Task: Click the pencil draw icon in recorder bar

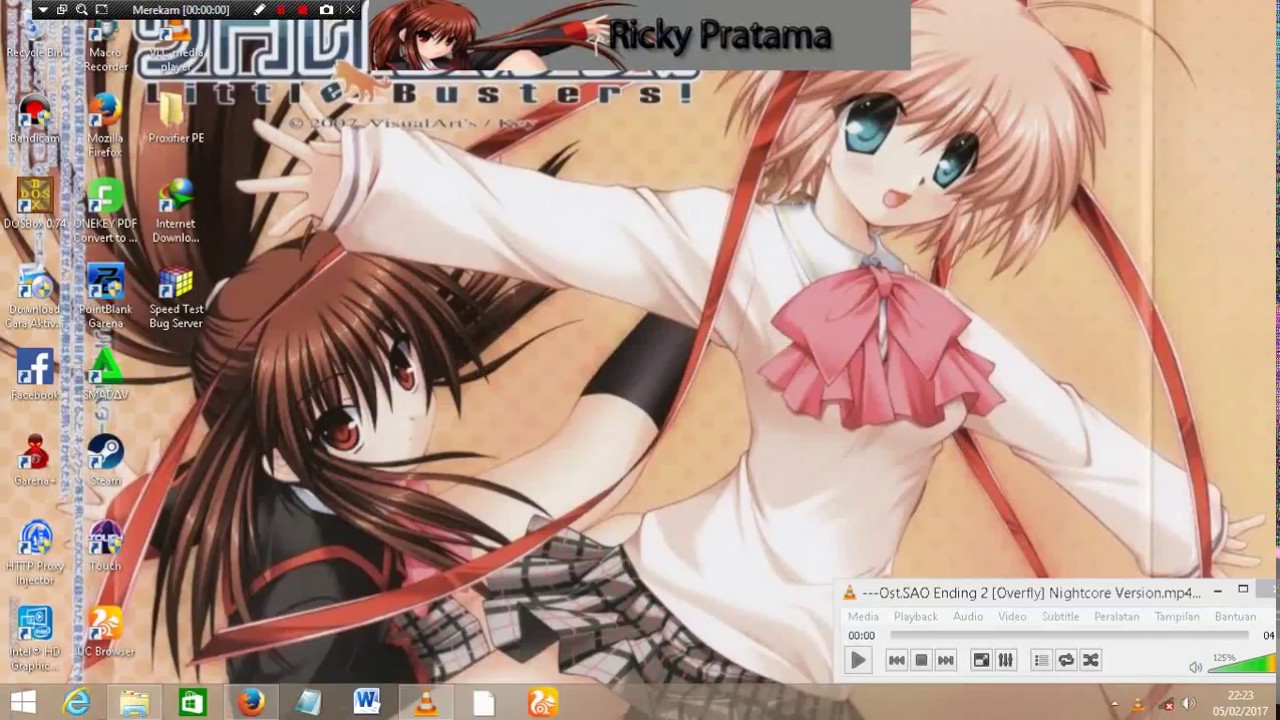Action: (259, 10)
